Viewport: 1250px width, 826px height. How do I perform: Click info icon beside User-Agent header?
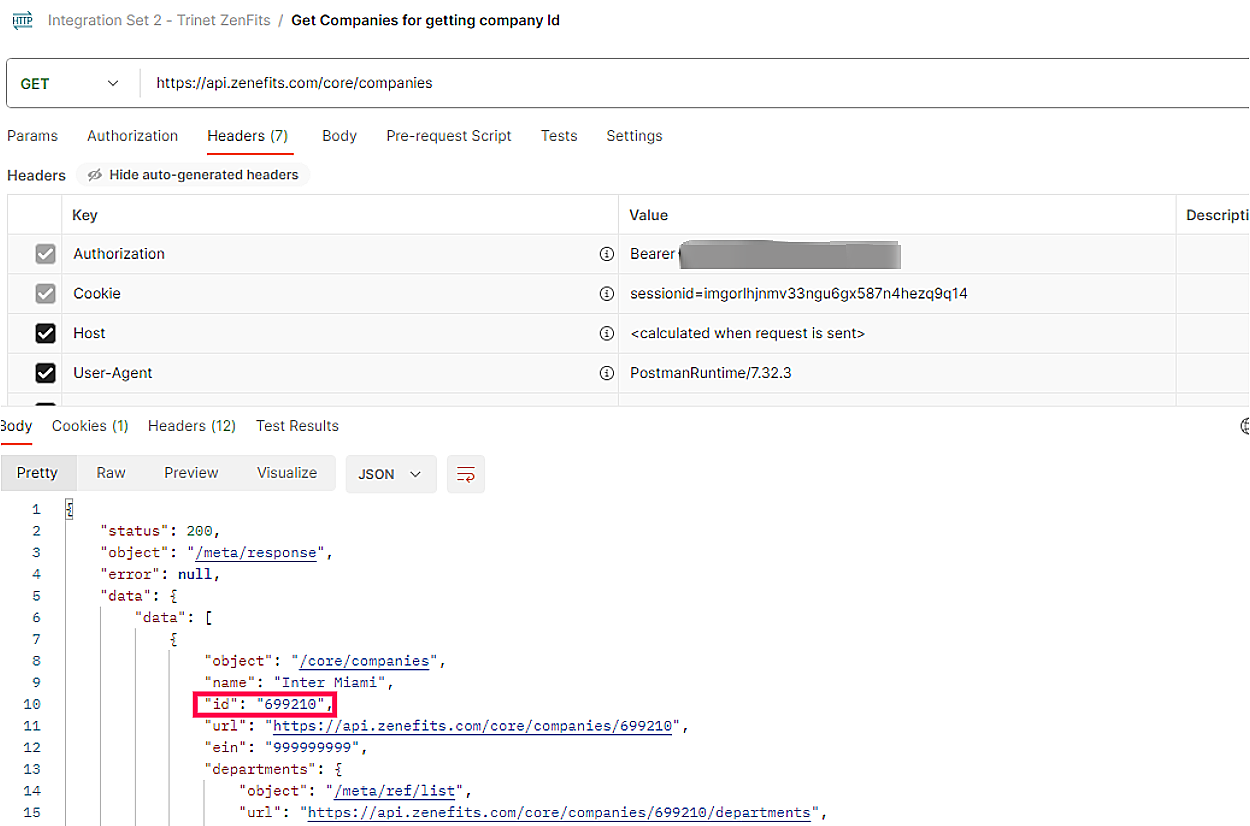(606, 373)
